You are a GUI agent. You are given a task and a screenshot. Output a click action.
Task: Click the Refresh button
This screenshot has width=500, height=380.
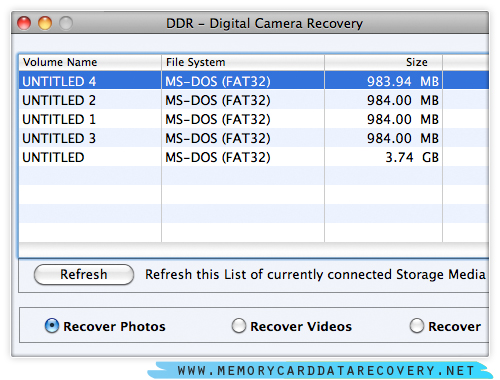(x=84, y=275)
